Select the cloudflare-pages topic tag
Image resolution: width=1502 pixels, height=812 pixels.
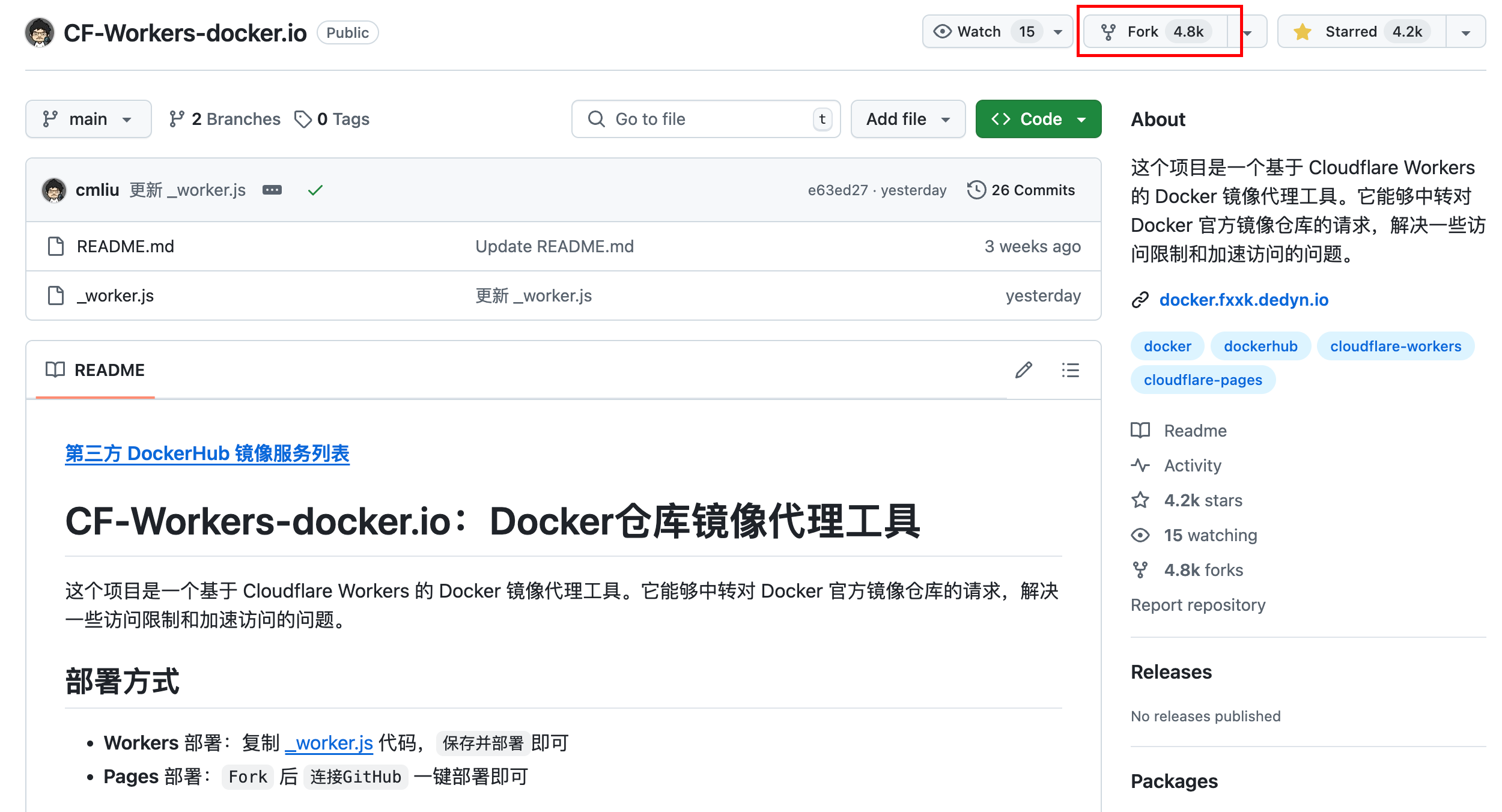click(1203, 380)
